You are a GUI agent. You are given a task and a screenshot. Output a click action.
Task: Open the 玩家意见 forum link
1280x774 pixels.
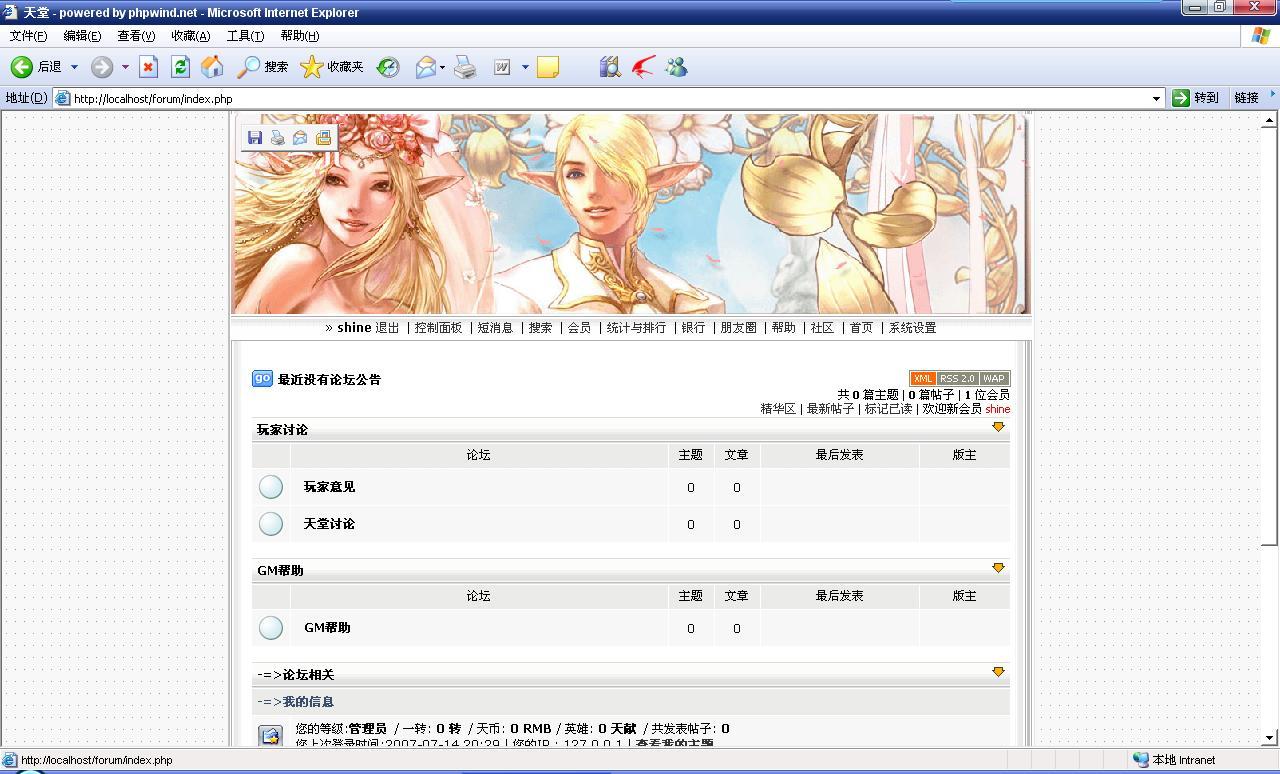pos(329,487)
